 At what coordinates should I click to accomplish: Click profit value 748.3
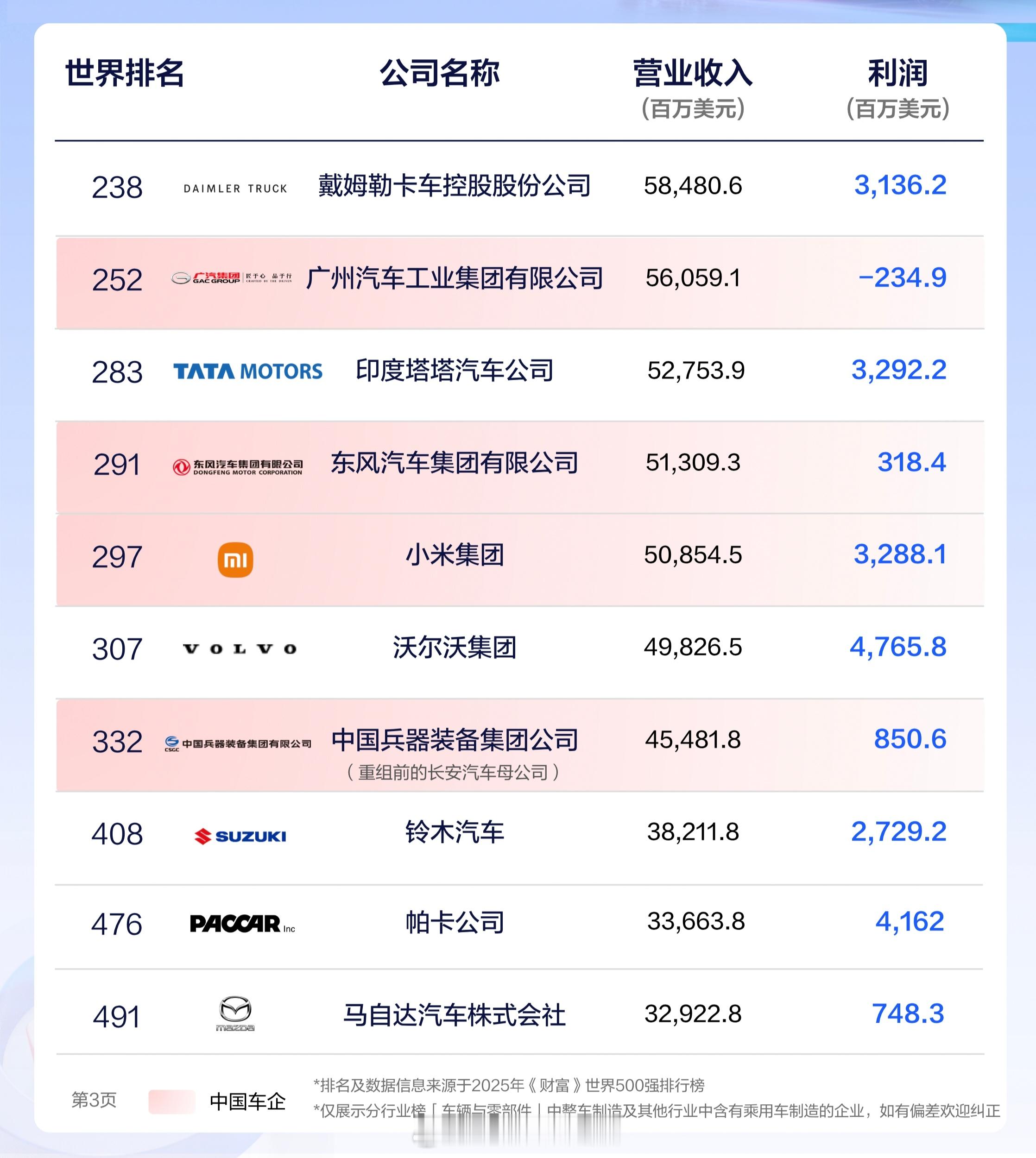click(908, 1014)
